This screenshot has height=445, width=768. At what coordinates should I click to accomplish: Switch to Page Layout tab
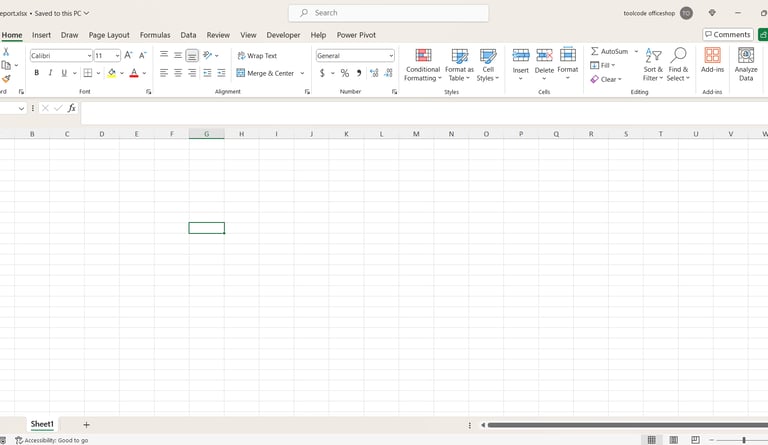pyautogui.click(x=109, y=35)
